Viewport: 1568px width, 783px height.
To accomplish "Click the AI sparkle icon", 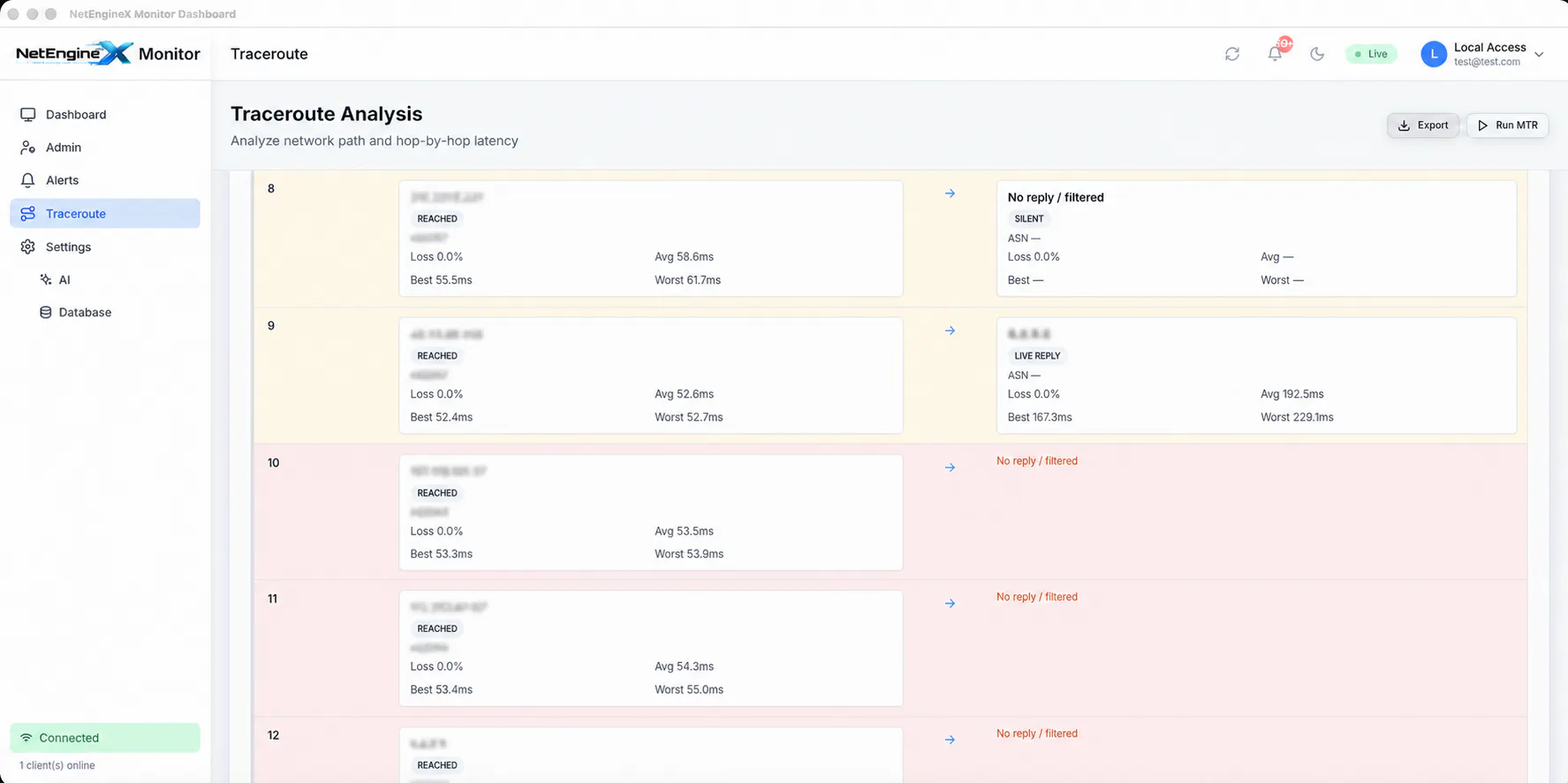I will pyautogui.click(x=46, y=279).
